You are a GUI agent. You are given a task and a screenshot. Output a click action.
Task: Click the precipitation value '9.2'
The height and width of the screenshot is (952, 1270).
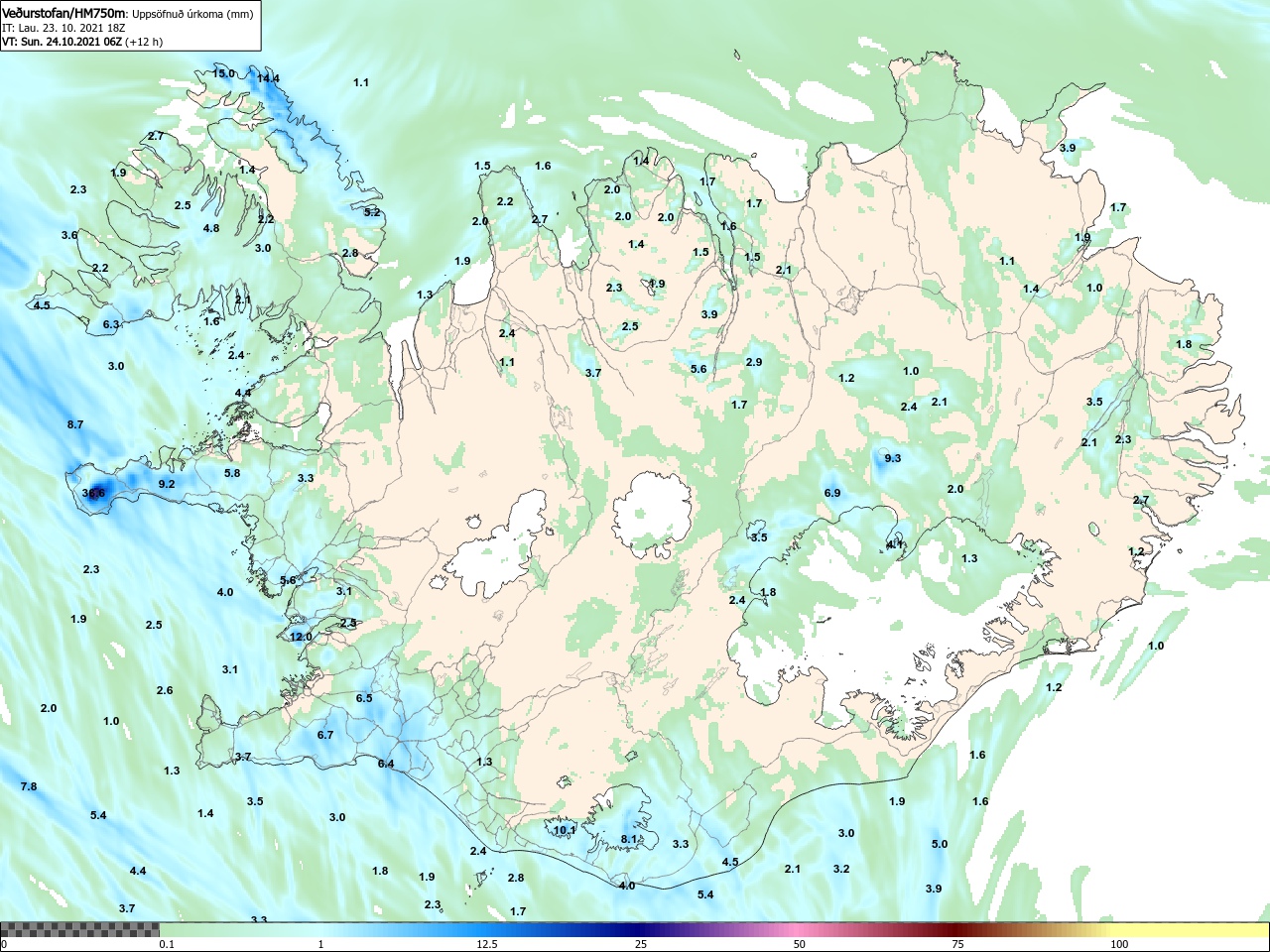coord(167,484)
